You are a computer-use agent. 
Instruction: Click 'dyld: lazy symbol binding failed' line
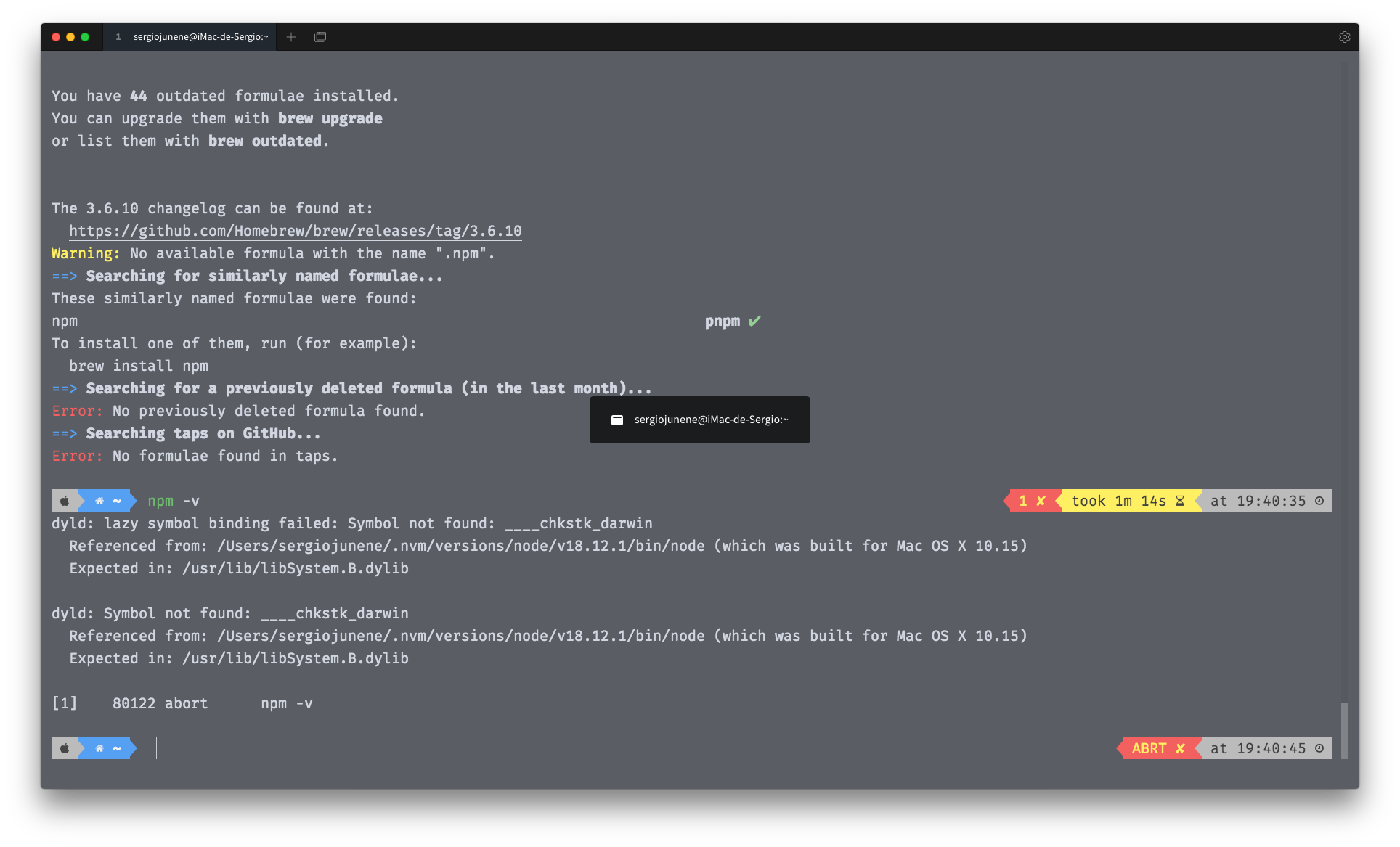coord(352,523)
